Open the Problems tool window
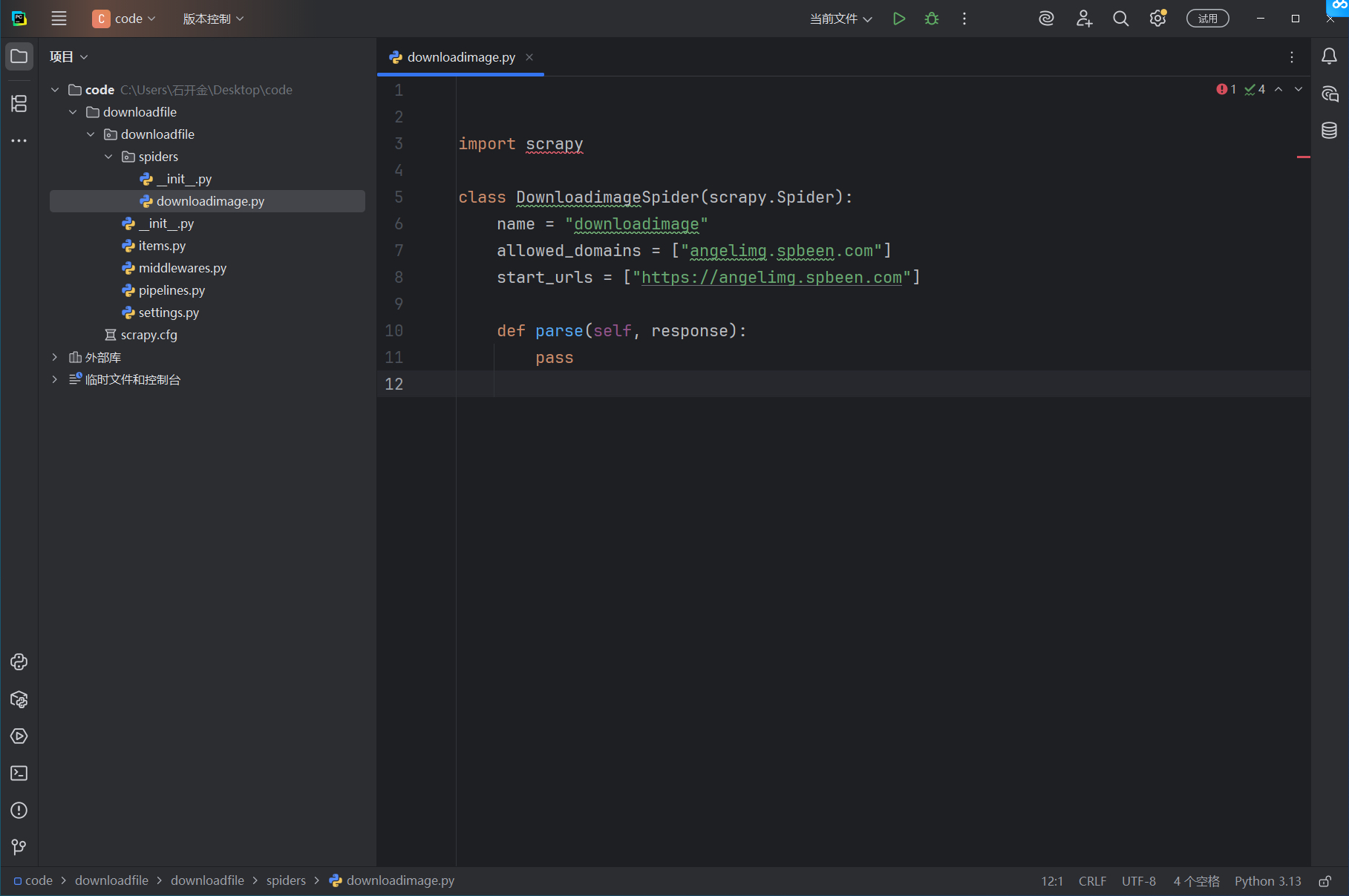 19,810
